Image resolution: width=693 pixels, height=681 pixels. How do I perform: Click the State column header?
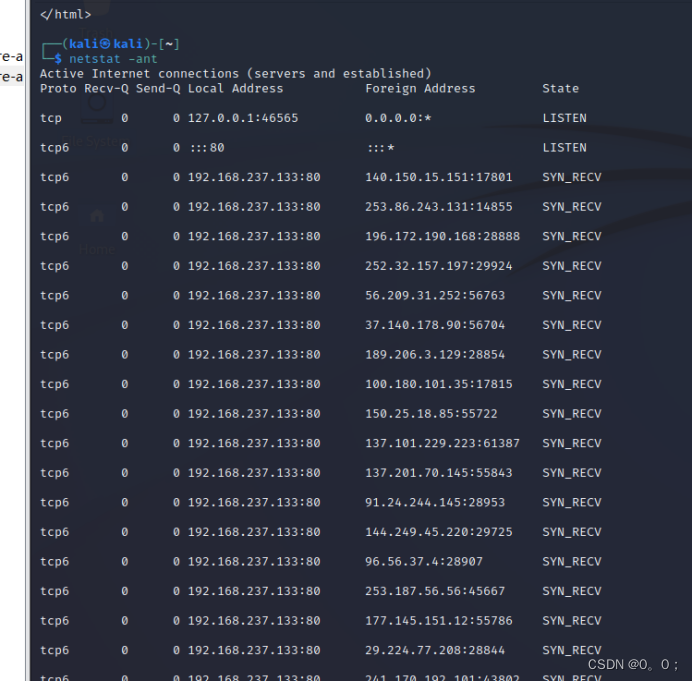(560, 88)
